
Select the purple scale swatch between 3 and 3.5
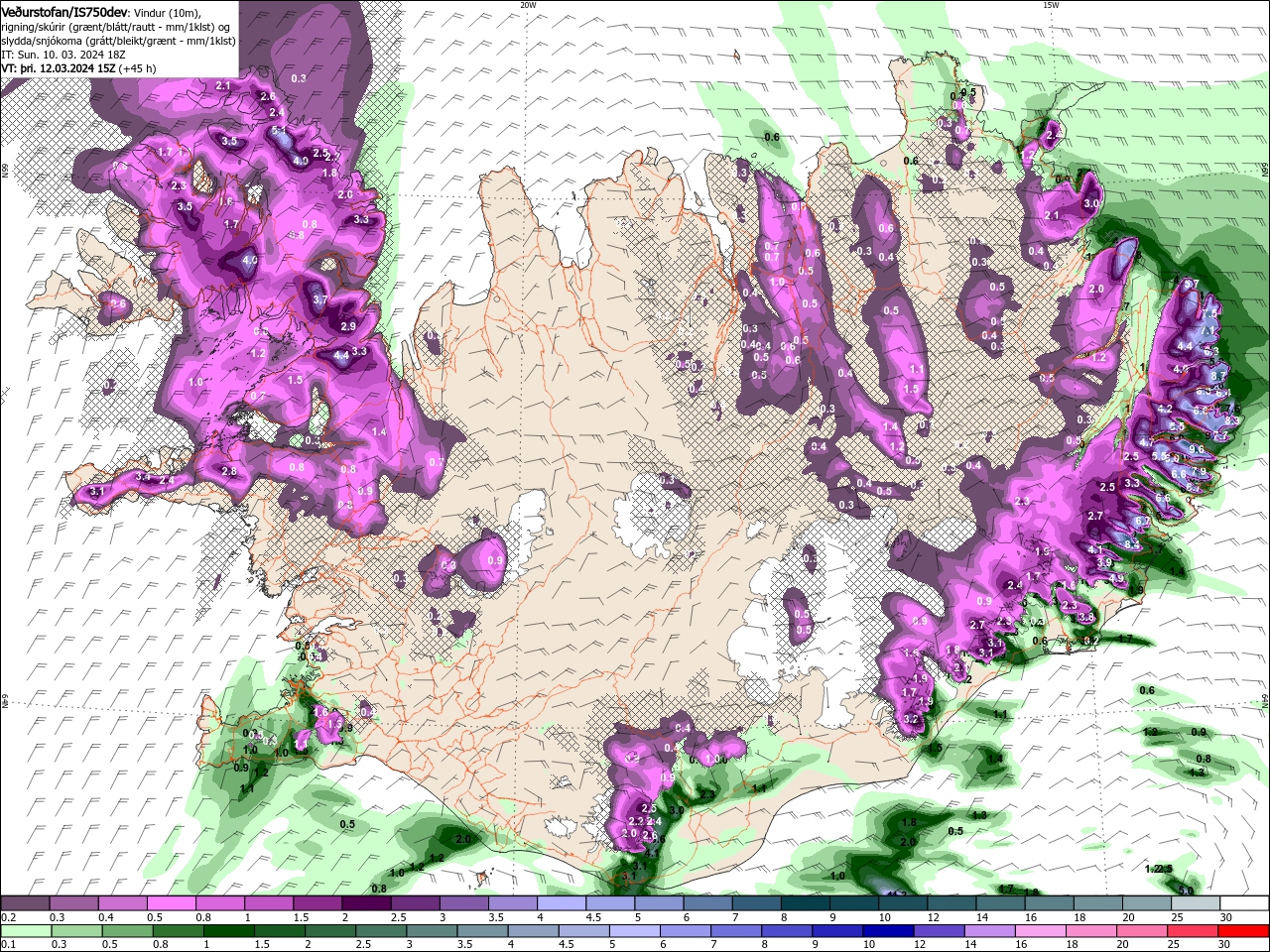click(x=464, y=902)
